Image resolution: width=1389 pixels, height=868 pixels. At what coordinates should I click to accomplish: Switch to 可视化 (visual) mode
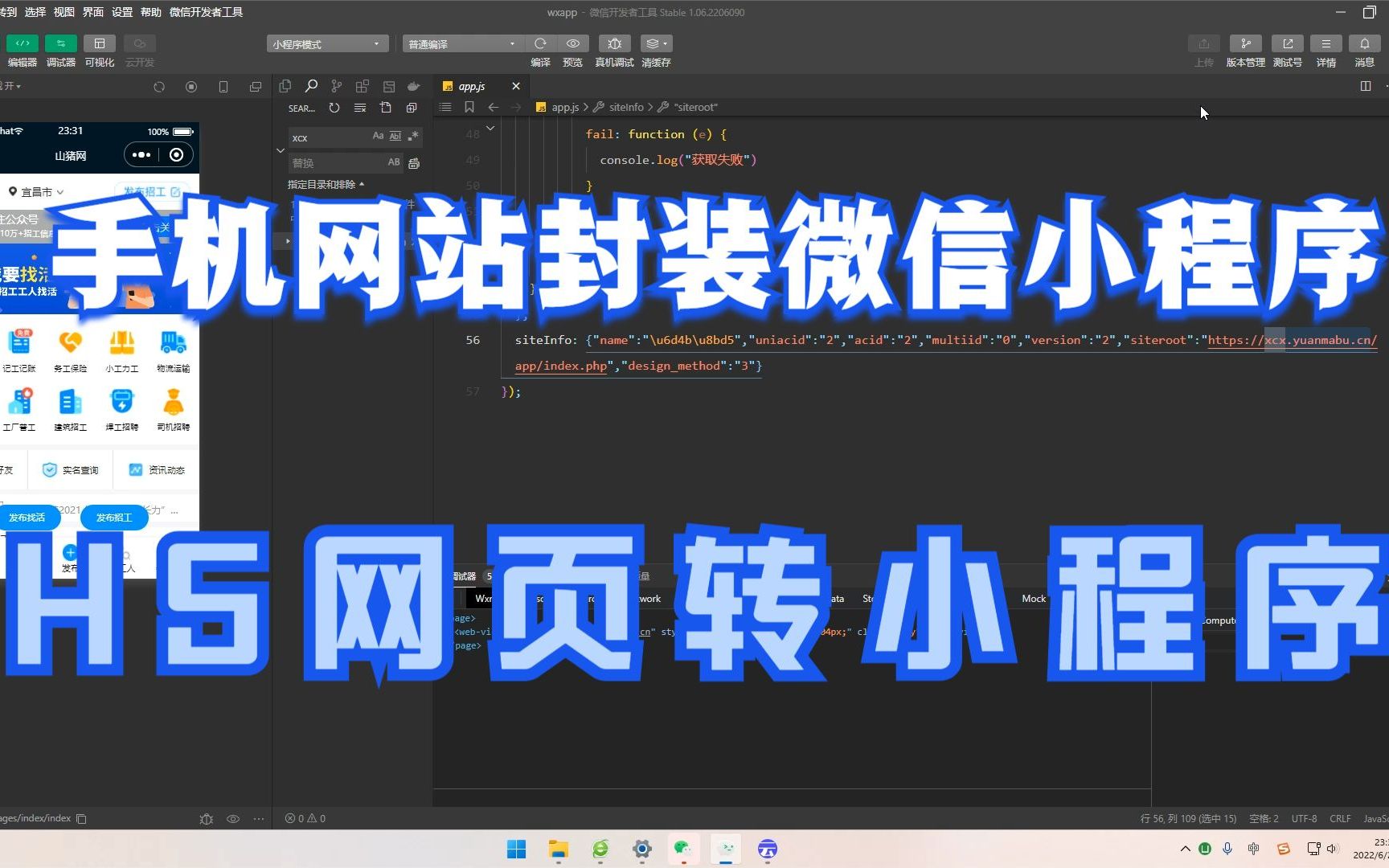(x=99, y=50)
